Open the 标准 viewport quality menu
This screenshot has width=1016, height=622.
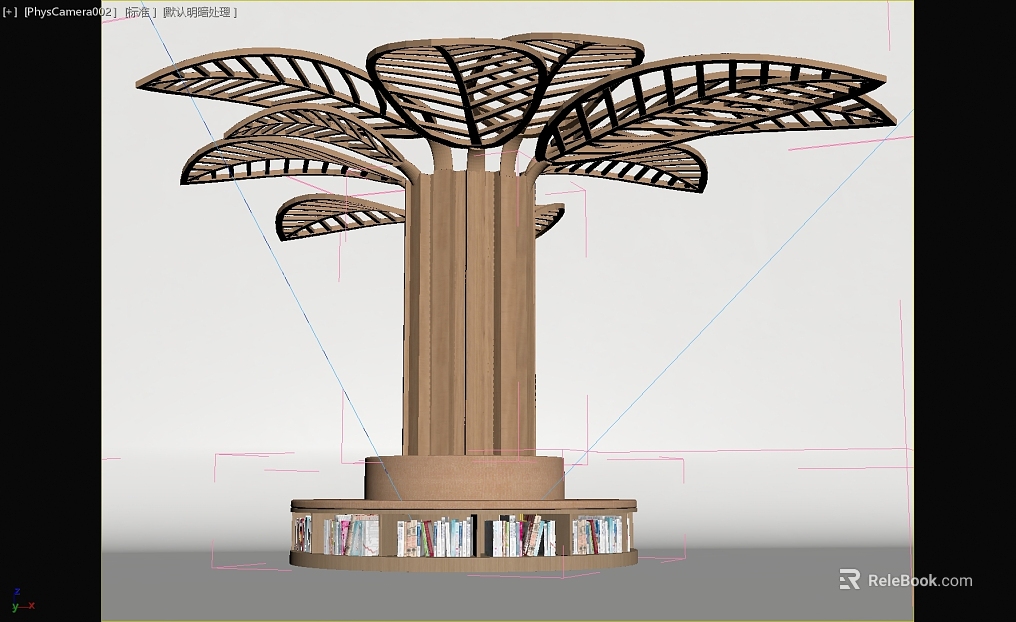pyautogui.click(x=141, y=12)
